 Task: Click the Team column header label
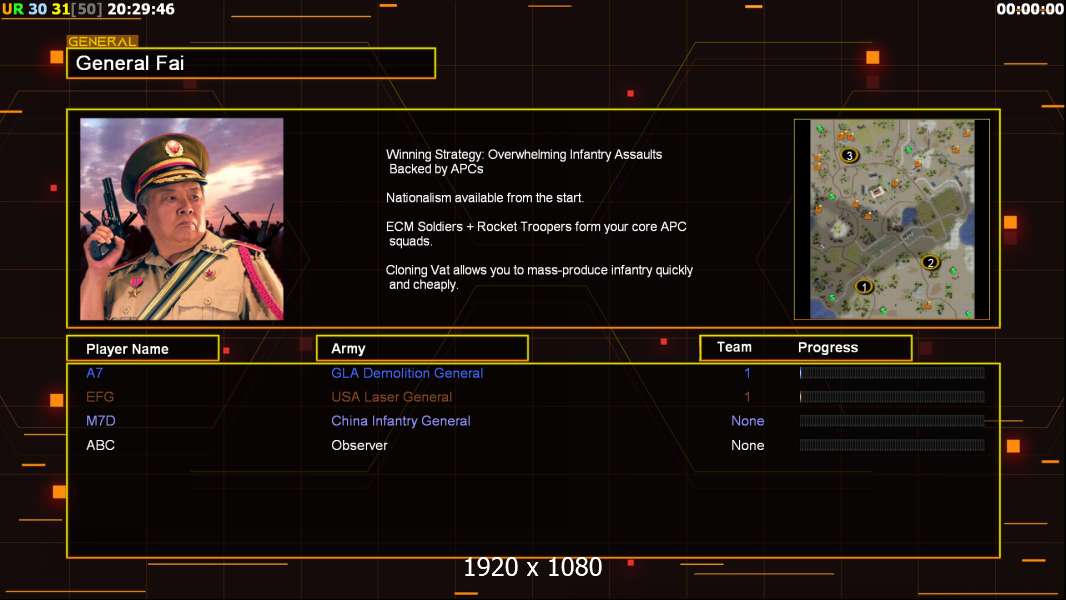734,347
